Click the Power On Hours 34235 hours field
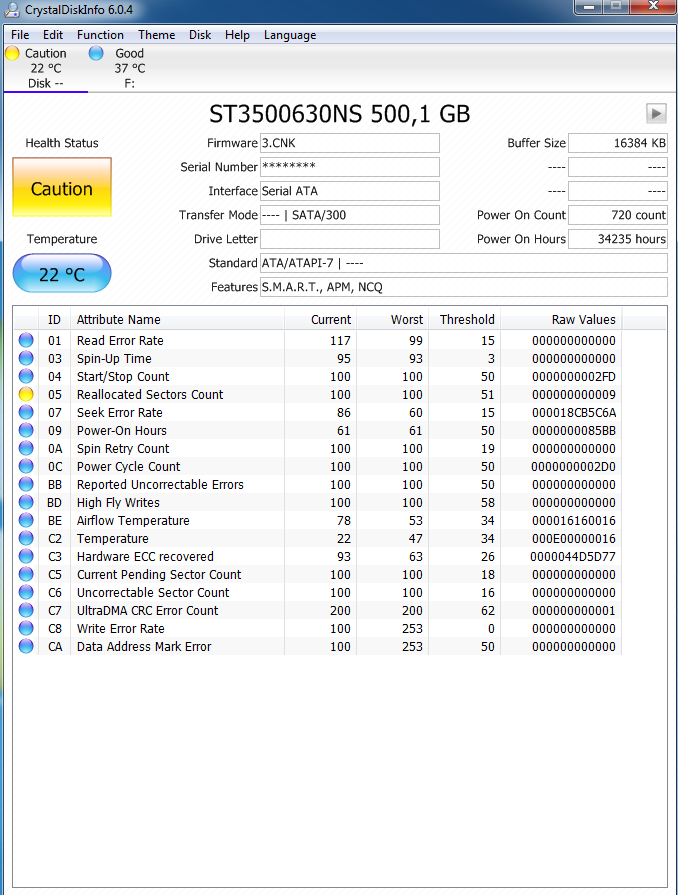 [618, 239]
